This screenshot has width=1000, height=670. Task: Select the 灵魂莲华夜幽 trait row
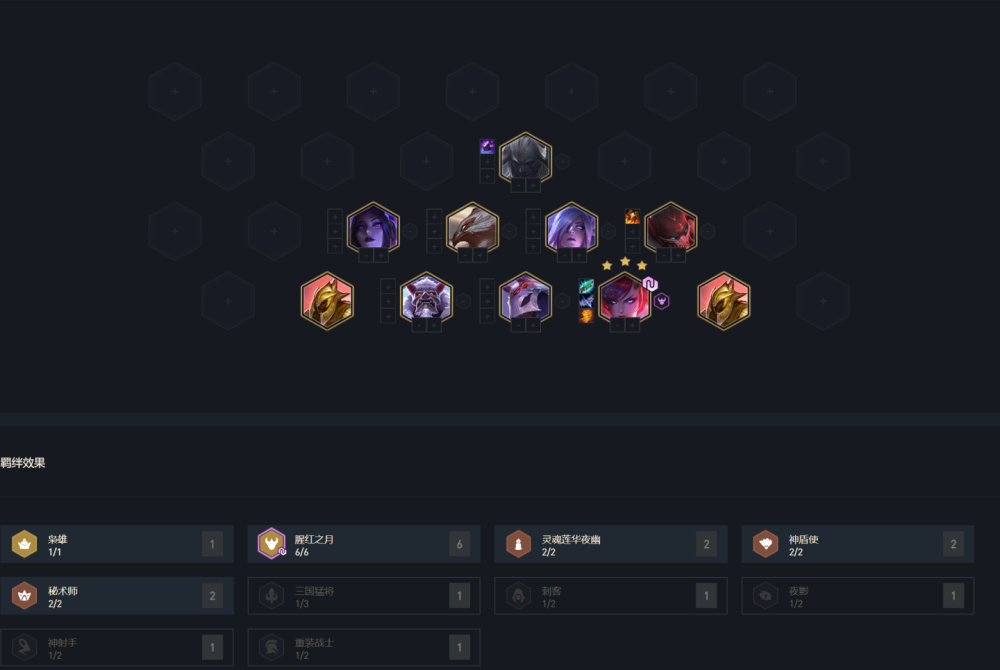click(610, 544)
